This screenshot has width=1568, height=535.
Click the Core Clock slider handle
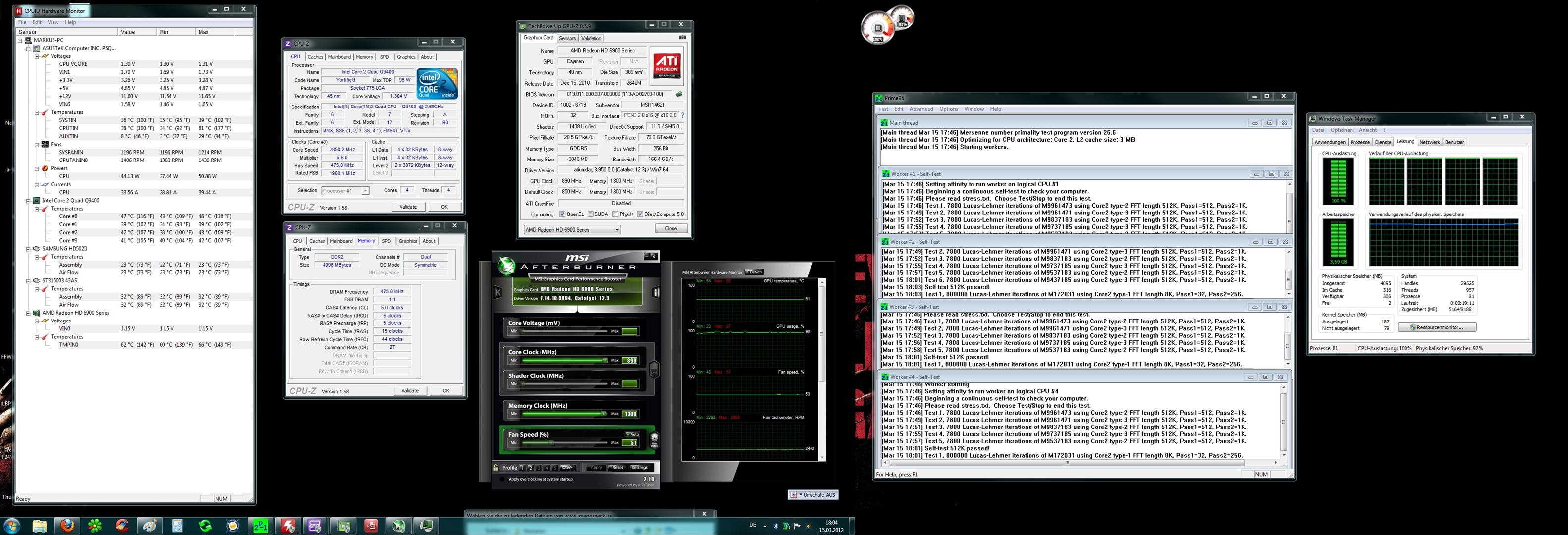[x=604, y=360]
